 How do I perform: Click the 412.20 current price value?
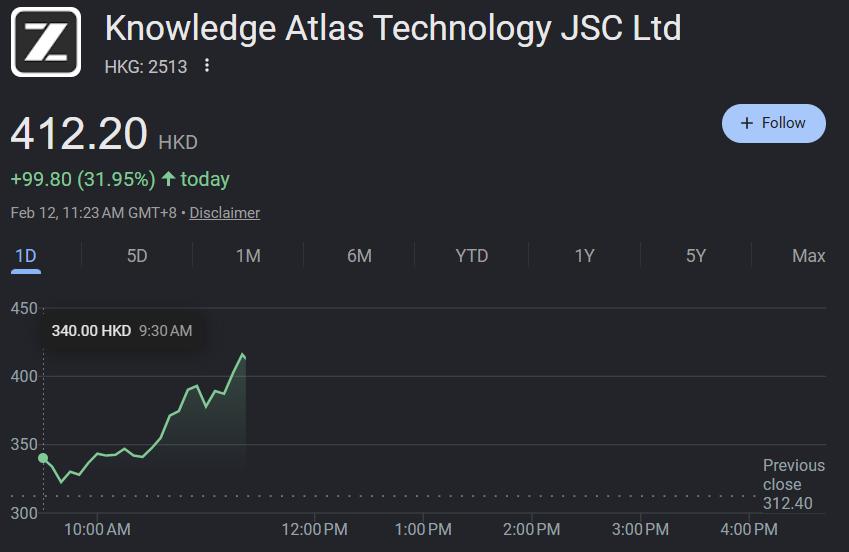tap(79, 134)
